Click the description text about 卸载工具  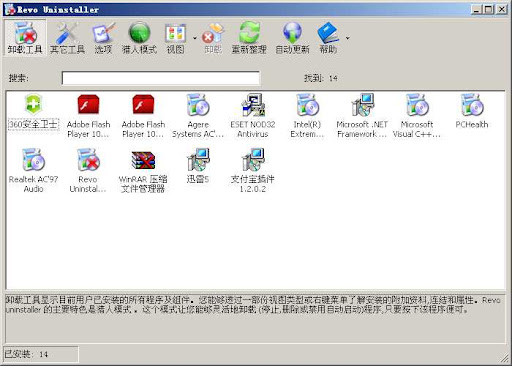pos(253,305)
